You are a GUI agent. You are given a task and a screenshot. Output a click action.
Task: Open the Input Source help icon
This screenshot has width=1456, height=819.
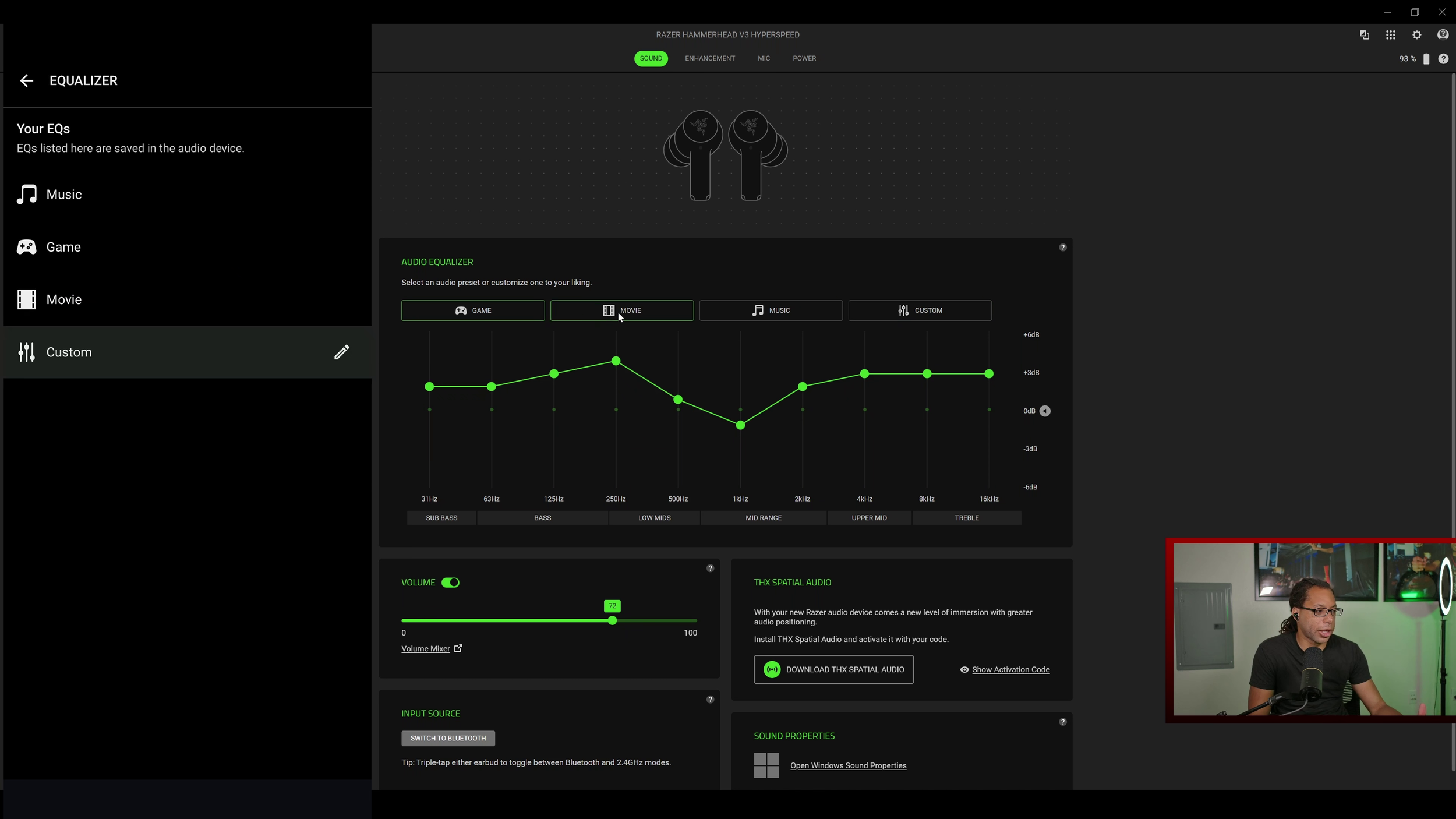pyautogui.click(x=711, y=700)
